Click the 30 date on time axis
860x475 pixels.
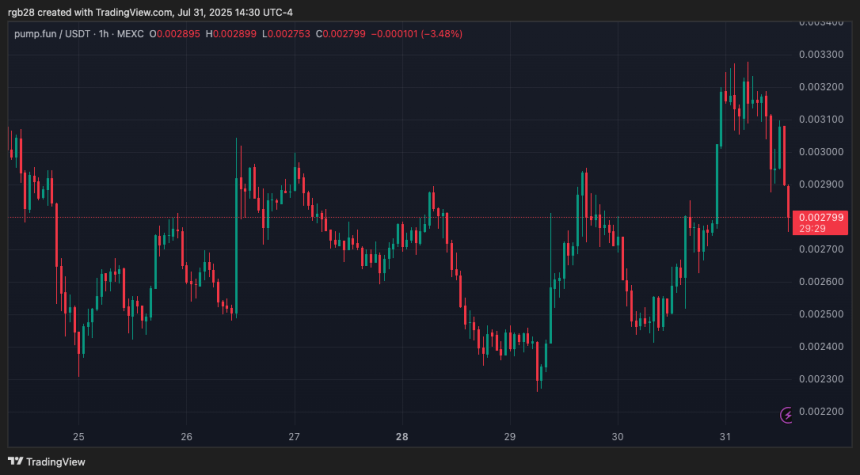coord(618,437)
